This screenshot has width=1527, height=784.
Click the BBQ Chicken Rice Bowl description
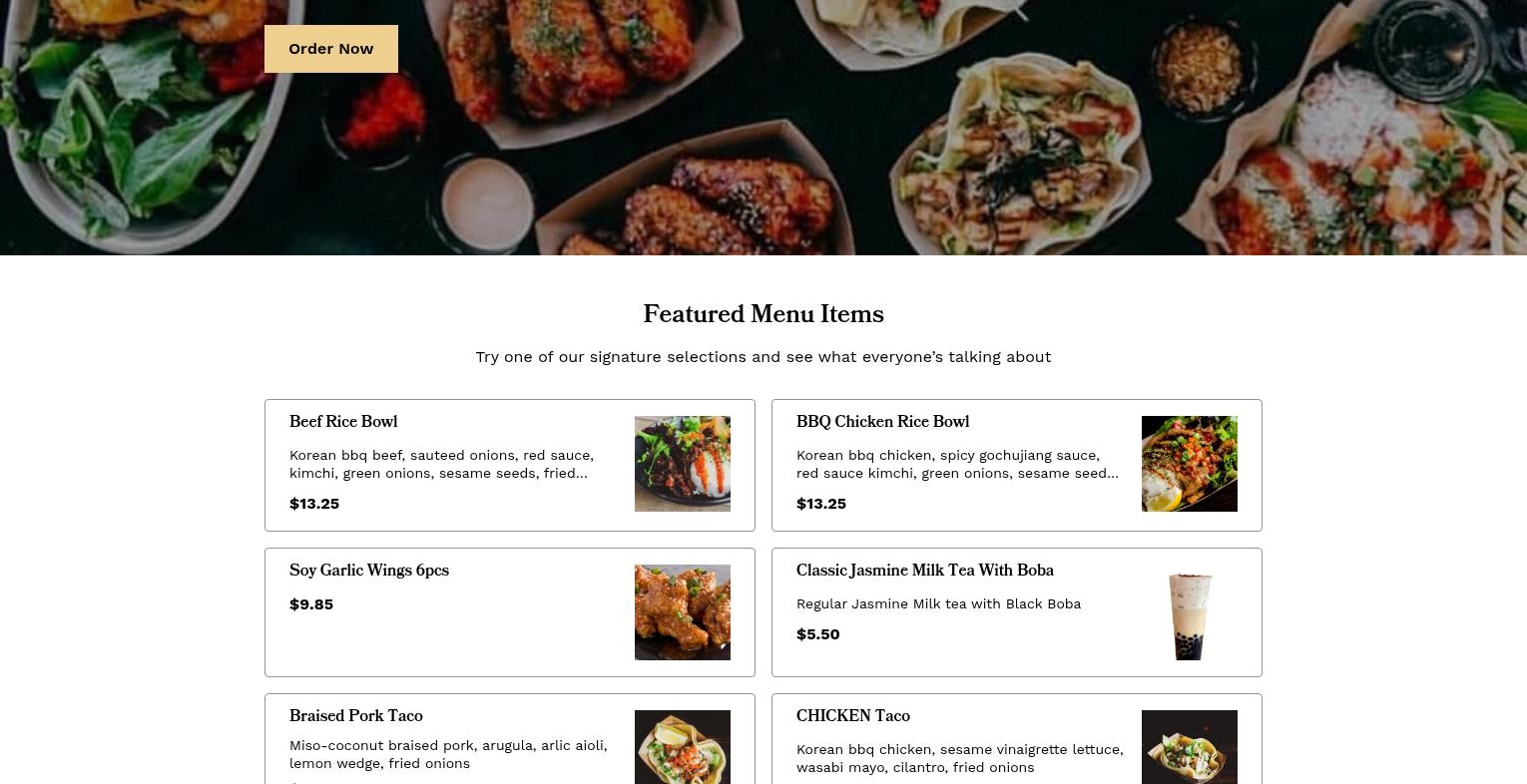[x=958, y=464]
